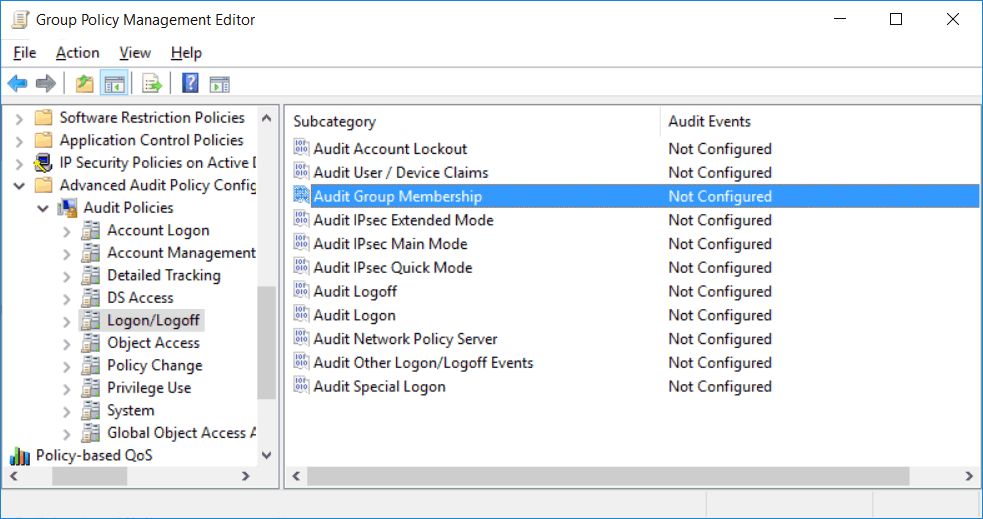Click the details pane scroll left arrow
The width and height of the screenshot is (983, 519).
coord(297,476)
